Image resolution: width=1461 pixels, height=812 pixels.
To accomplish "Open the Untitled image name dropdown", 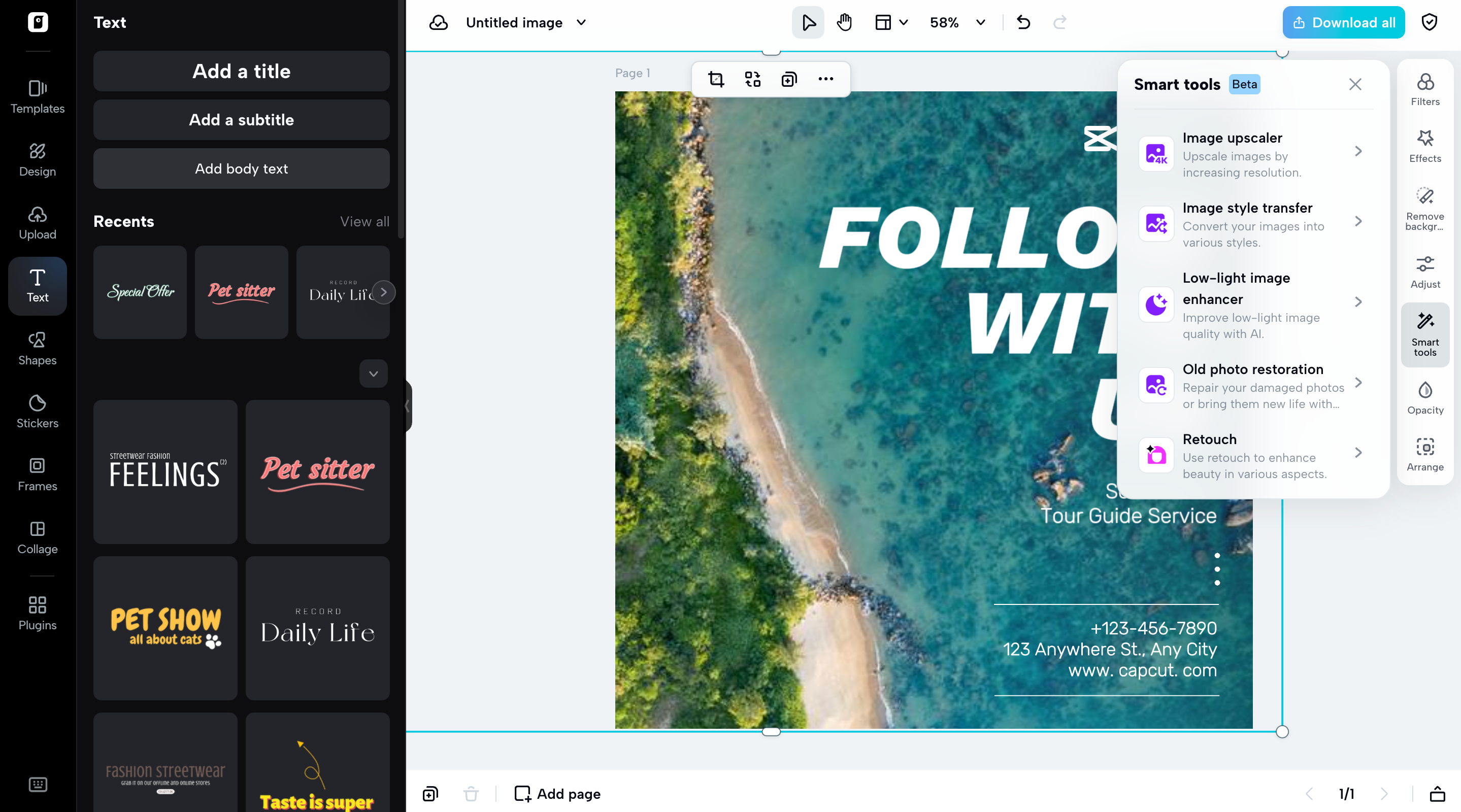I will pos(526,23).
